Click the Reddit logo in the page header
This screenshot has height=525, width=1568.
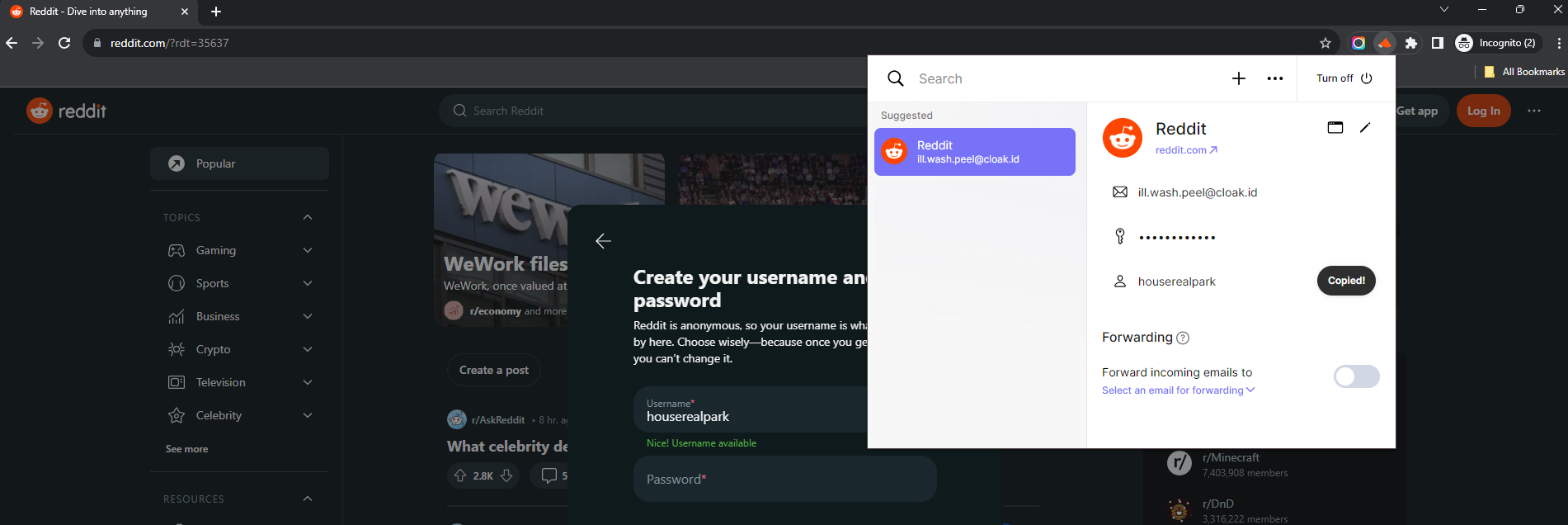pos(67,111)
